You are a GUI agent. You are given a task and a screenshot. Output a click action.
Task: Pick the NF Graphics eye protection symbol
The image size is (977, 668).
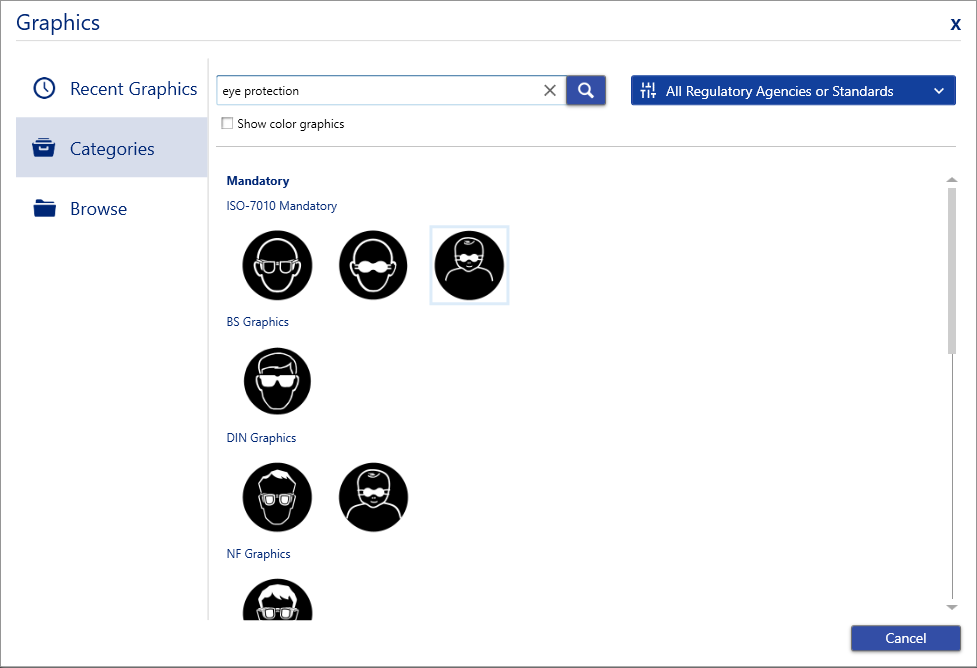tap(277, 602)
